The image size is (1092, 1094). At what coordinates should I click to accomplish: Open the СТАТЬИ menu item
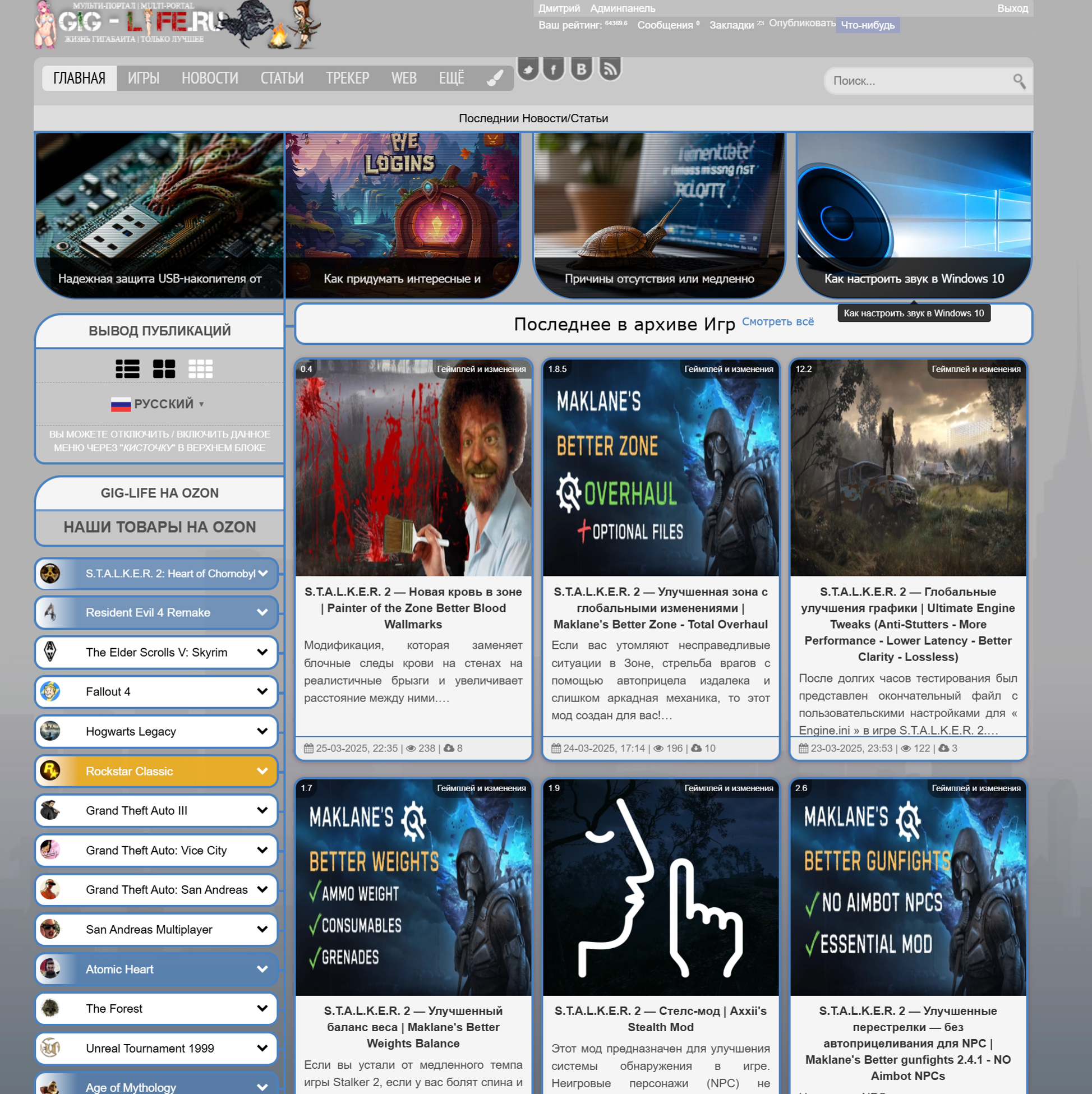coord(282,78)
